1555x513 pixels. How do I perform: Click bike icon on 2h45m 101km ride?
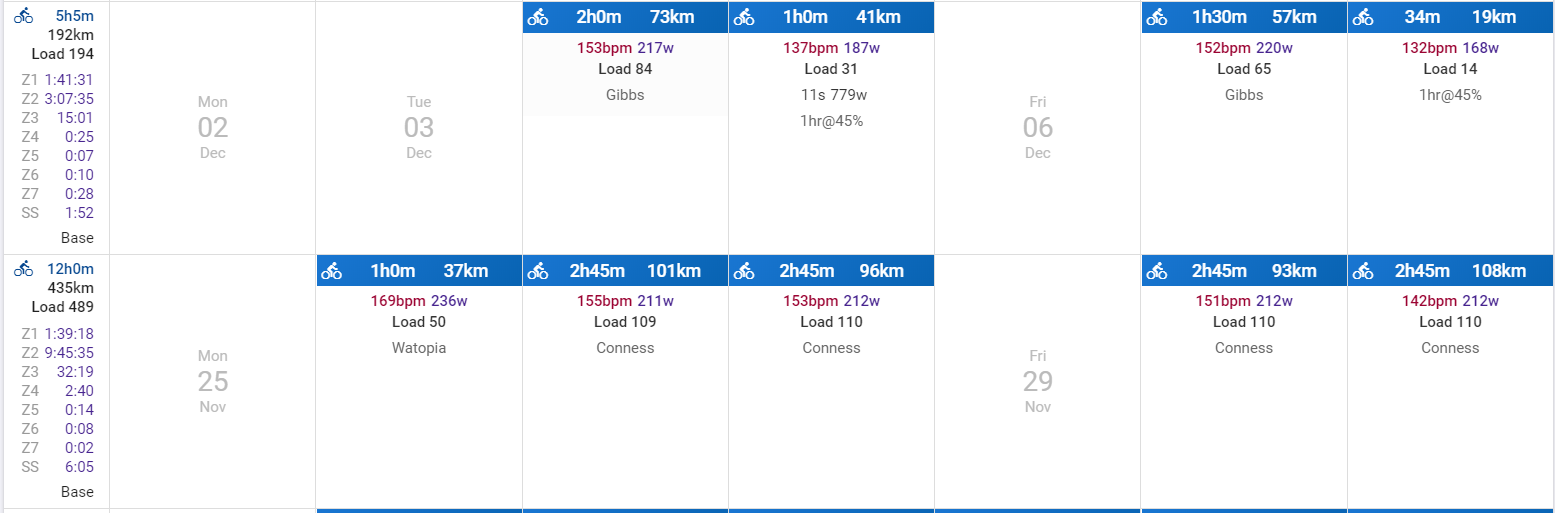(x=538, y=271)
